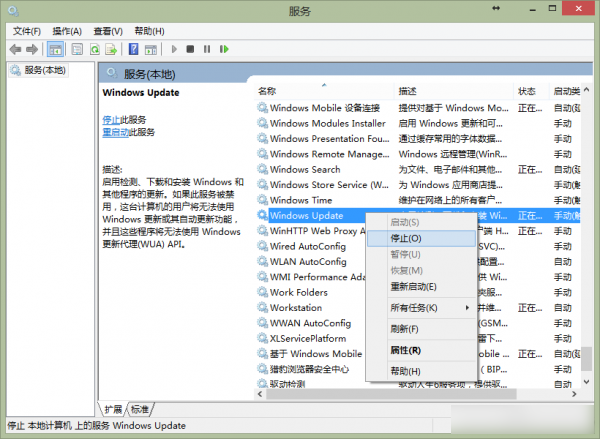Click the 重启动 service link
This screenshot has width=600, height=439.
(x=116, y=132)
